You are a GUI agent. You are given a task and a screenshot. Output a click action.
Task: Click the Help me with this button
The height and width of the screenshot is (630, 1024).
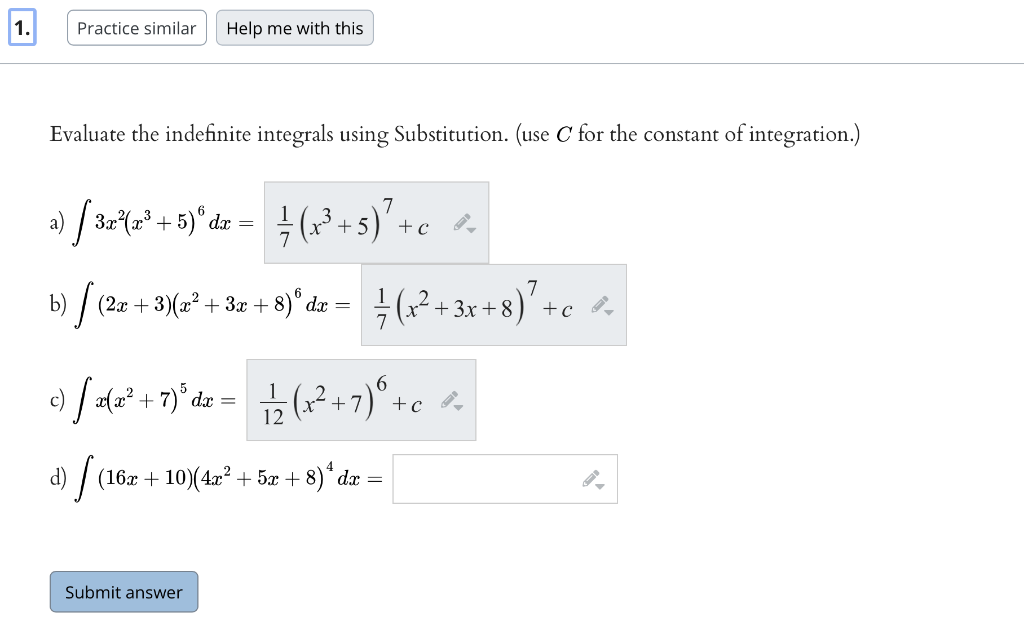pos(294,28)
